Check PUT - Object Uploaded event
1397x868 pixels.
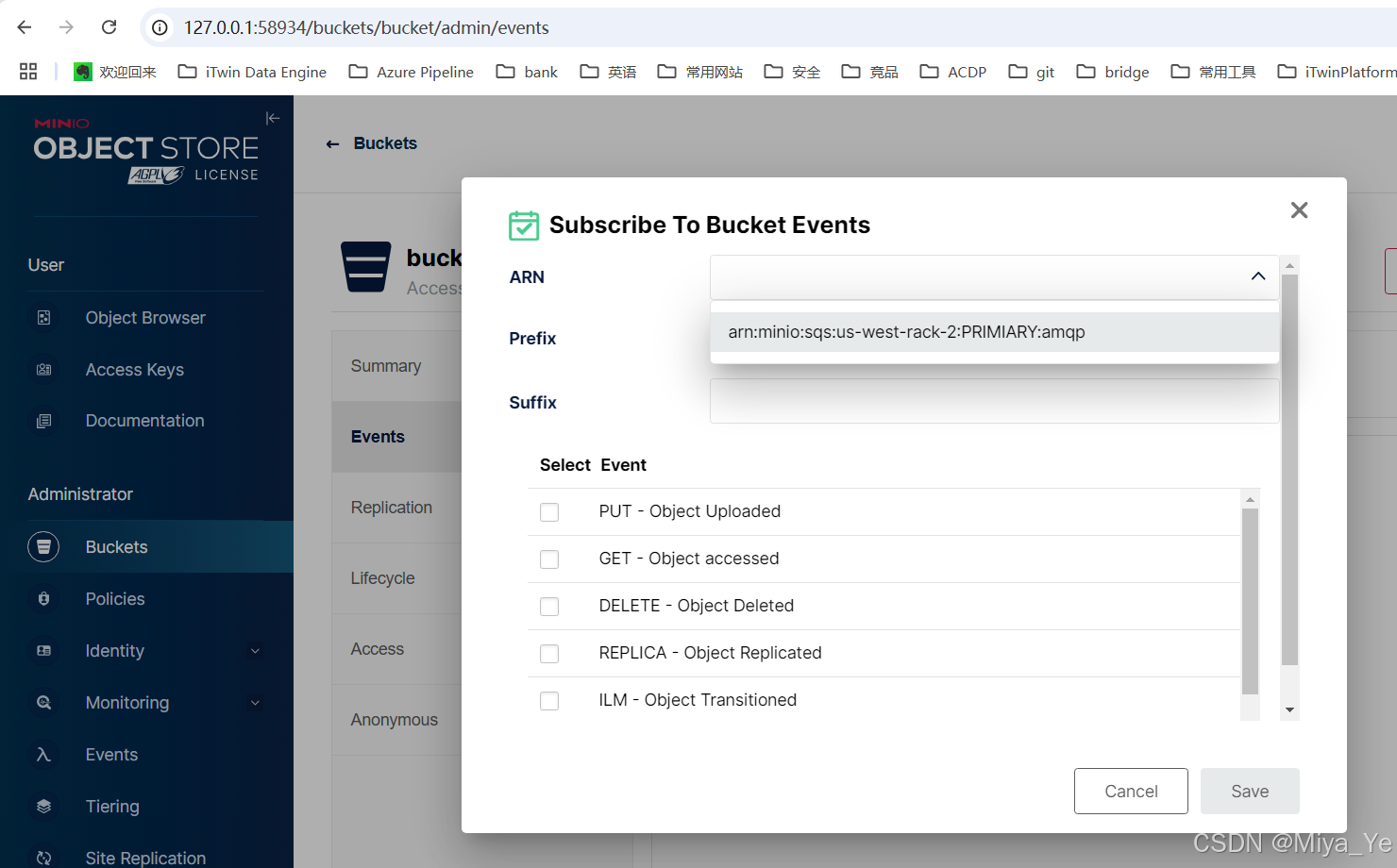coord(549,512)
